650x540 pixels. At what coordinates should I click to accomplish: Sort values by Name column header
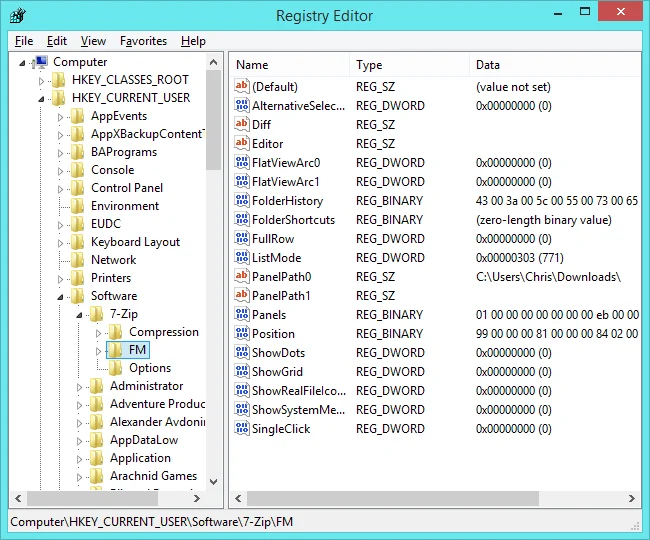pyautogui.click(x=290, y=65)
